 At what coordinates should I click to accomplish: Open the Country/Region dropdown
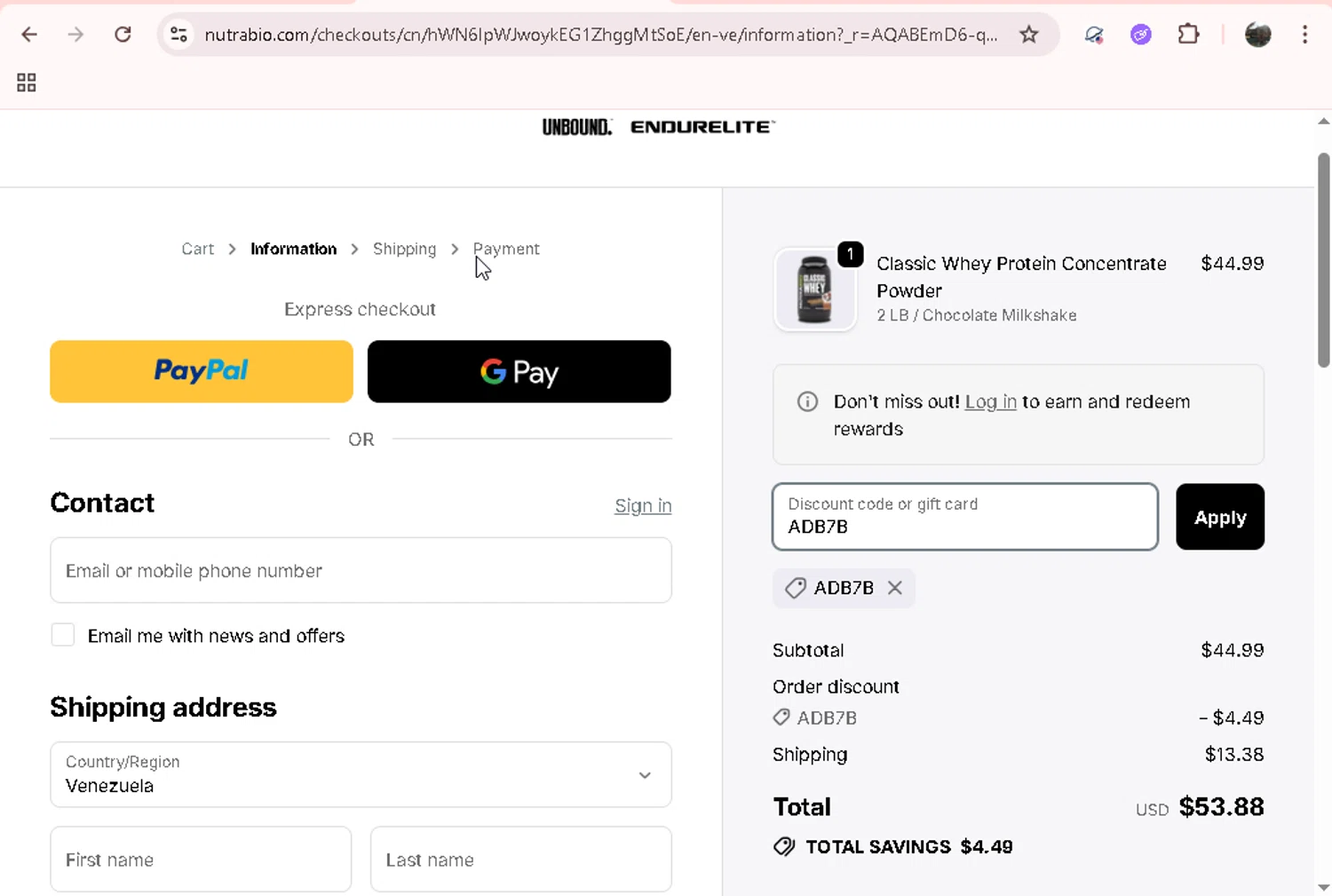point(361,774)
